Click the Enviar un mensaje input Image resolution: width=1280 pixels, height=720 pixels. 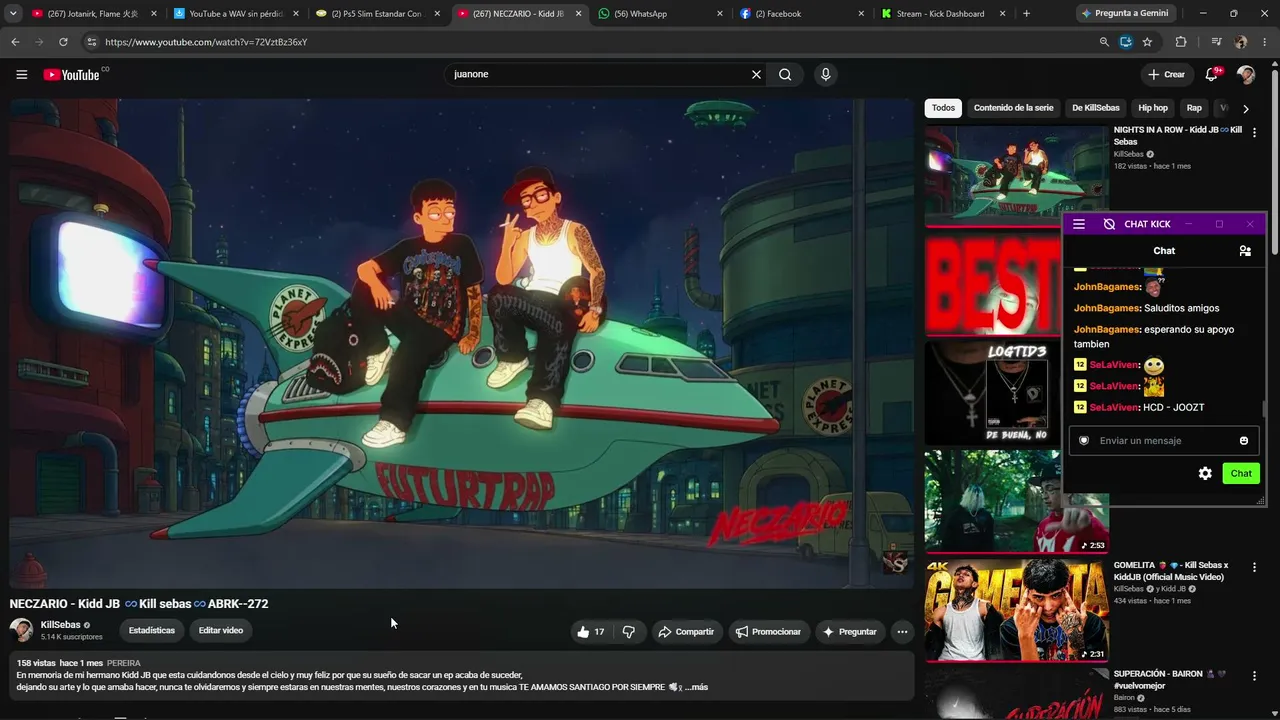(x=1164, y=441)
